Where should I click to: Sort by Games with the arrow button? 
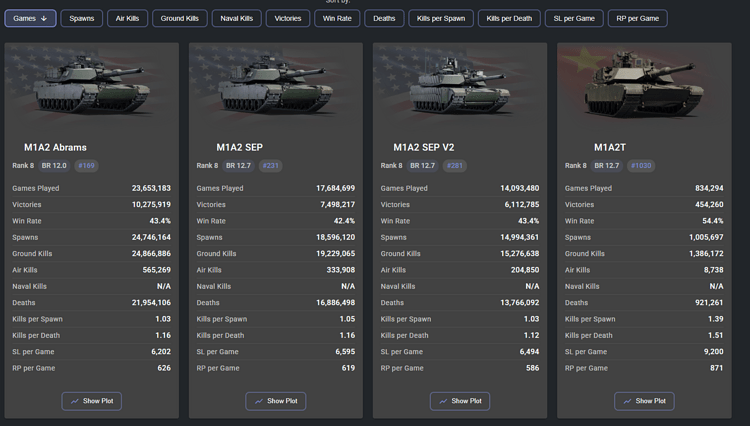[30, 18]
